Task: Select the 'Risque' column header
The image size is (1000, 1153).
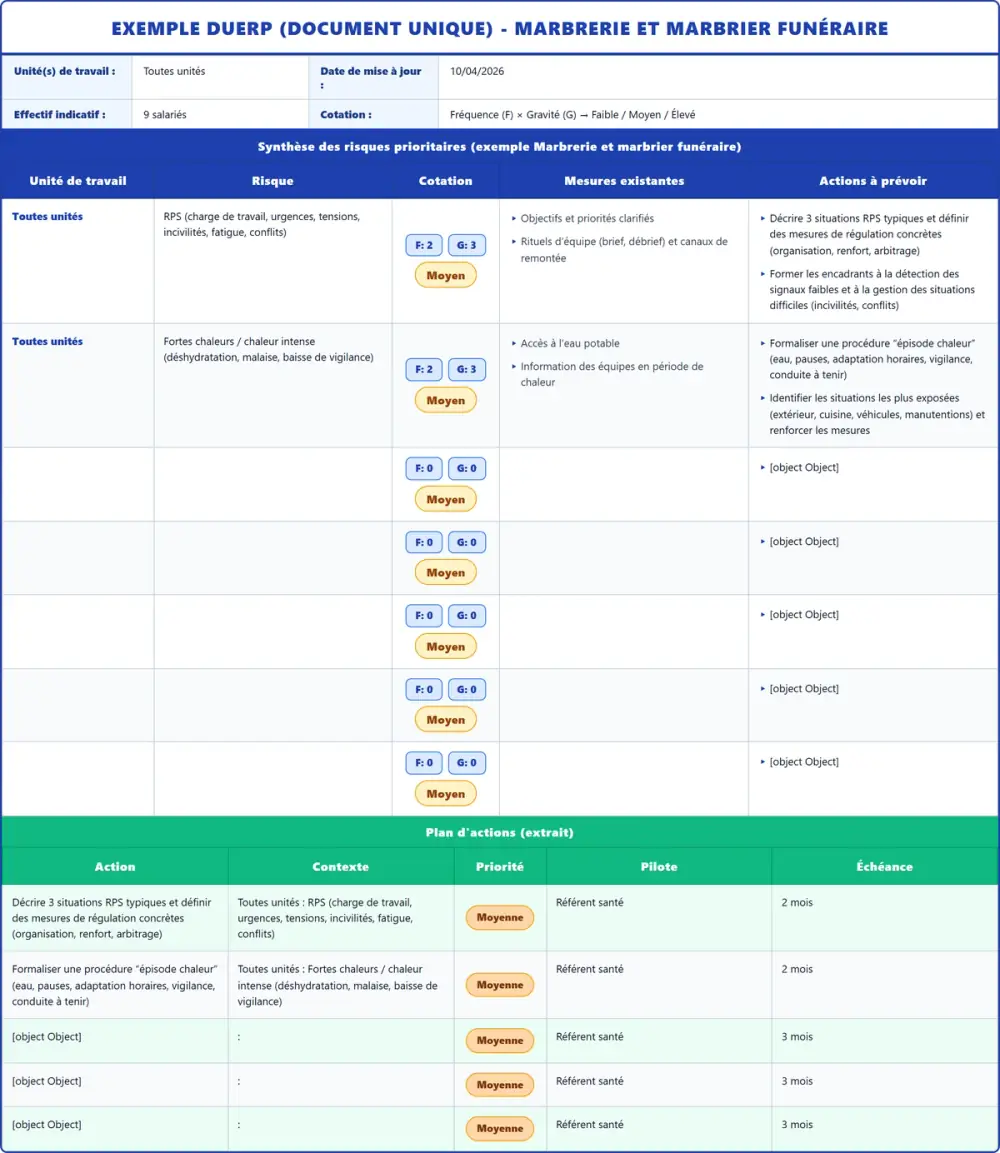Action: 273,181
